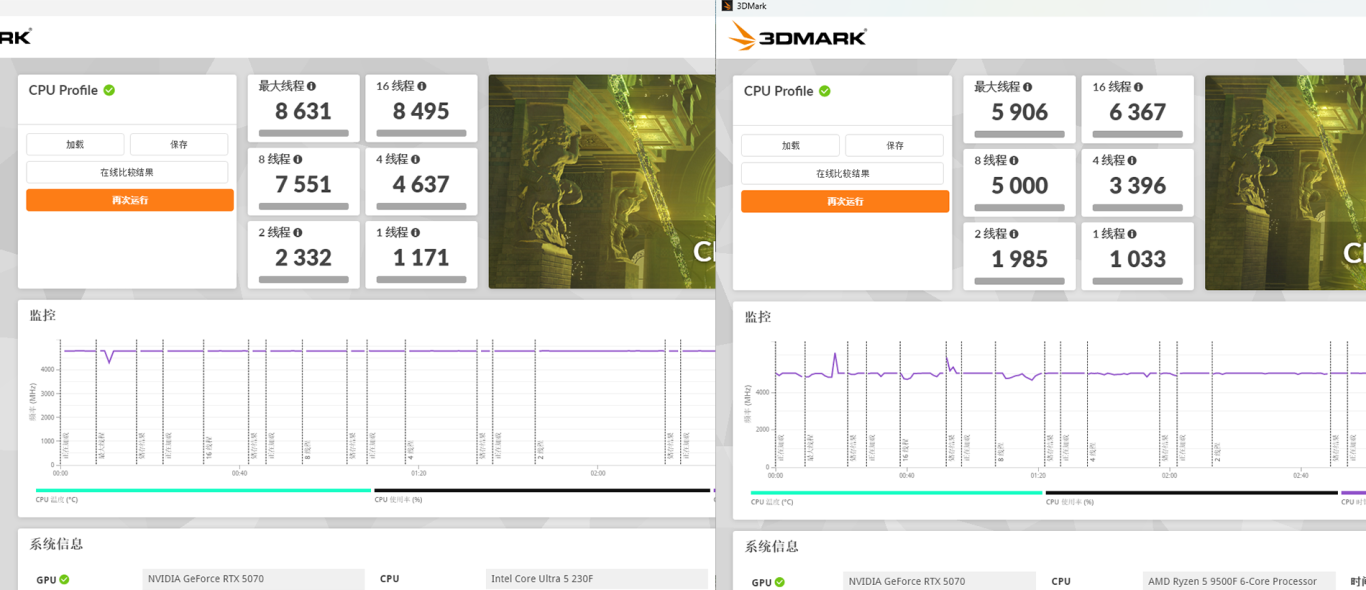Click GPU green check icon in AMD window

(x=780, y=582)
